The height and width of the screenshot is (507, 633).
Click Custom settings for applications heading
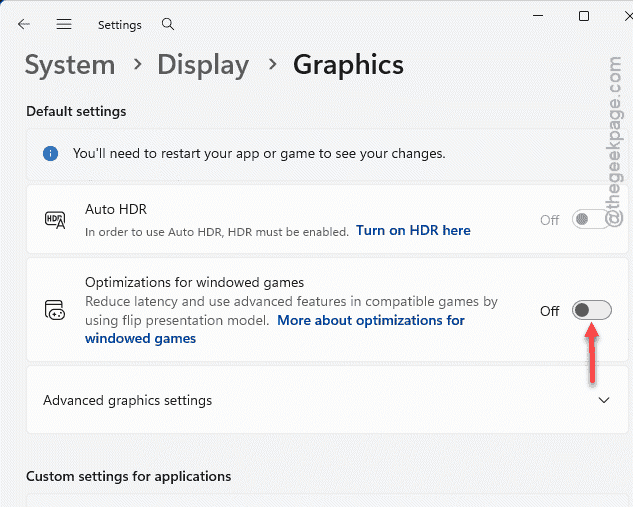(128, 476)
